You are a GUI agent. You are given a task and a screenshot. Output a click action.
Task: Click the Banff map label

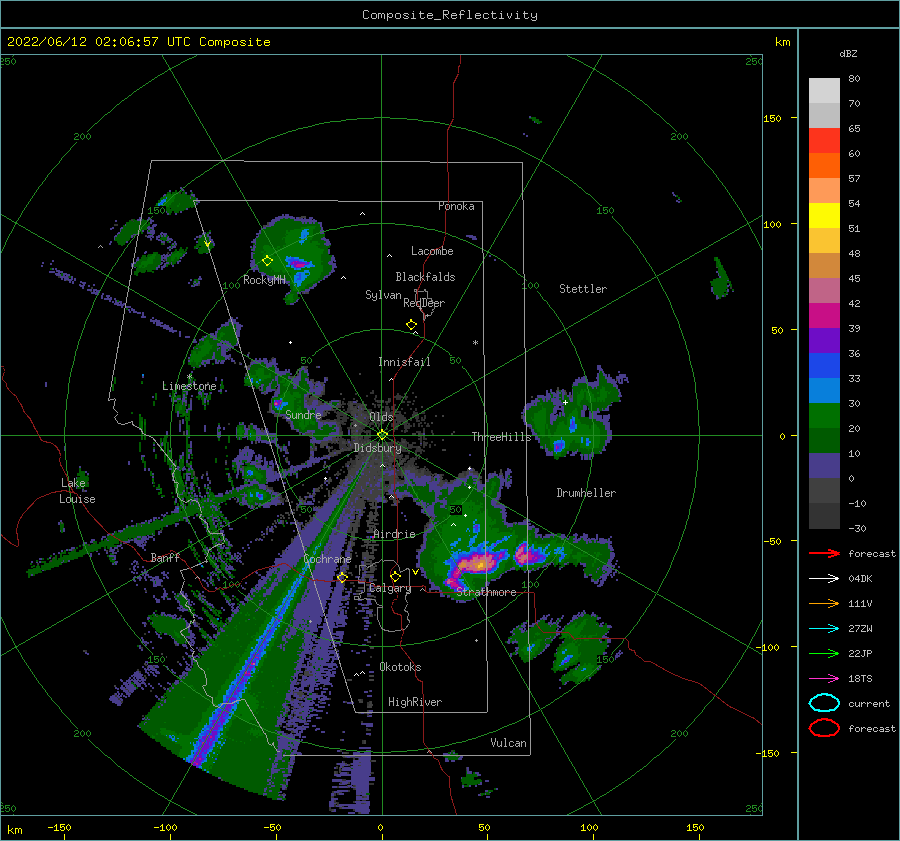tap(165, 557)
